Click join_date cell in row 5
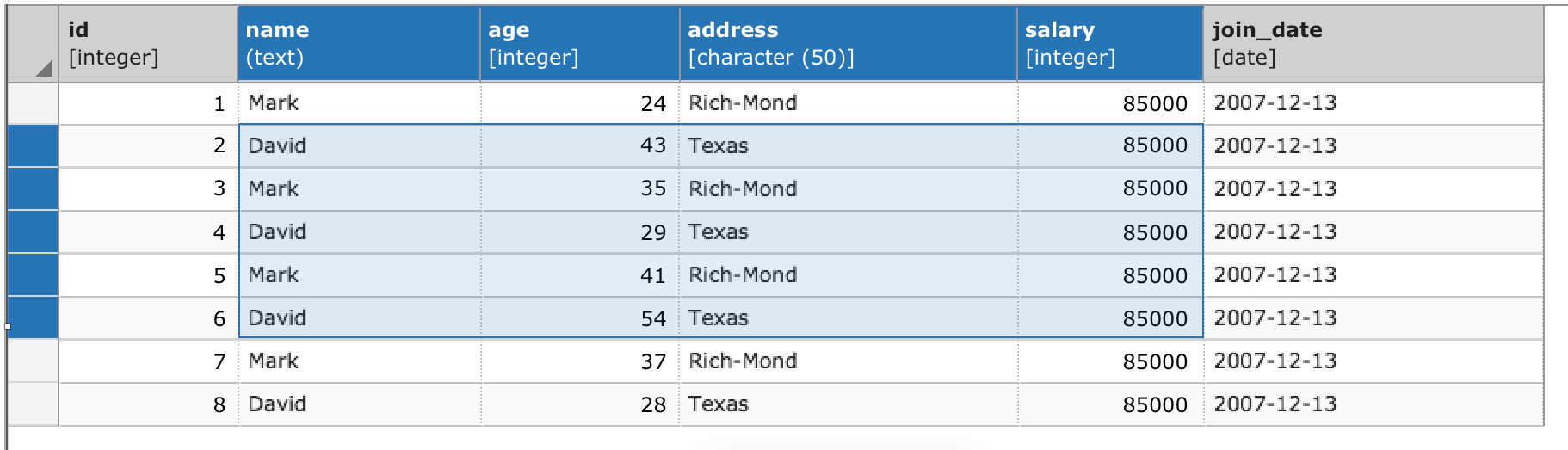This screenshot has width=1568, height=450. (x=1275, y=275)
